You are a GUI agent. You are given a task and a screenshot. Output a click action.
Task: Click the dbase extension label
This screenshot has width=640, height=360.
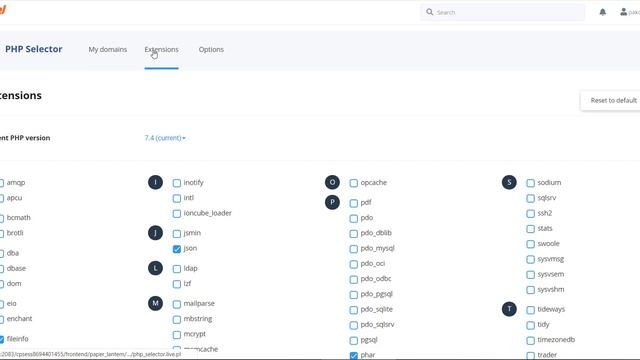(x=16, y=269)
